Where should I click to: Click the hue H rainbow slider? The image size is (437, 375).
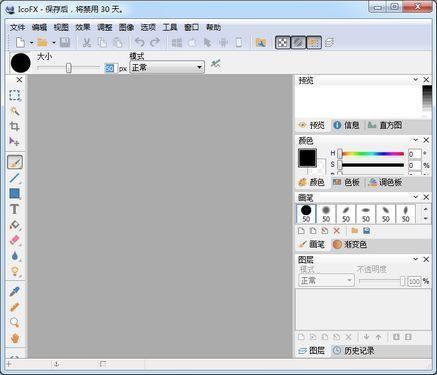[372, 154]
